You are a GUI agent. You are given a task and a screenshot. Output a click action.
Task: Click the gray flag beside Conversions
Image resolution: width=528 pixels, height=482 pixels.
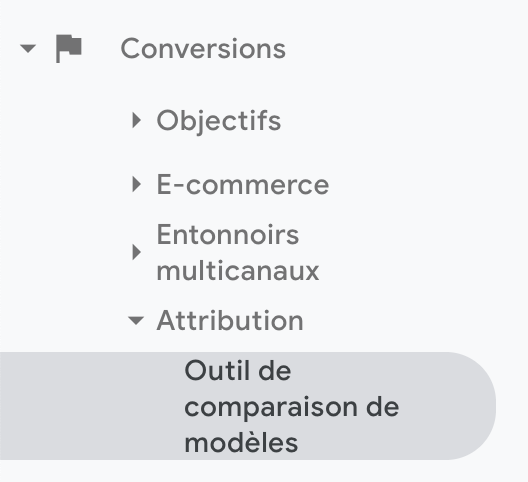tap(69, 49)
